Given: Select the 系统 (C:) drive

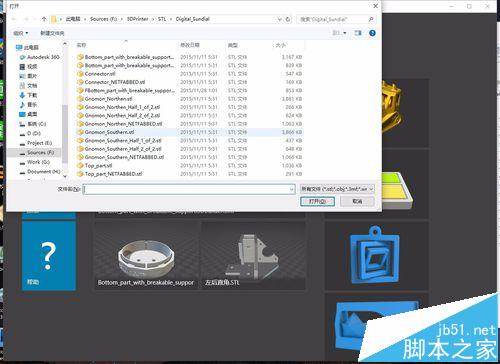Looking at the screenshot, I should [x=33, y=124].
